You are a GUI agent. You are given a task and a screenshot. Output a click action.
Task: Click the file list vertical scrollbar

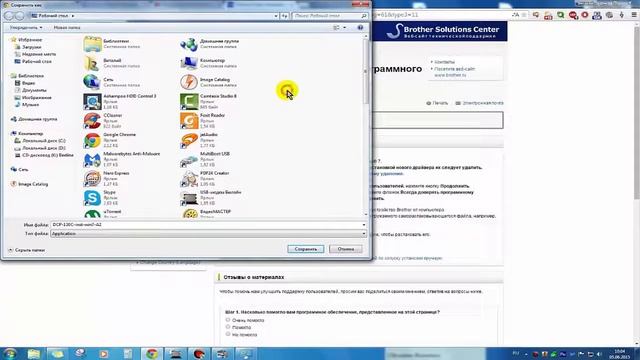366,125
